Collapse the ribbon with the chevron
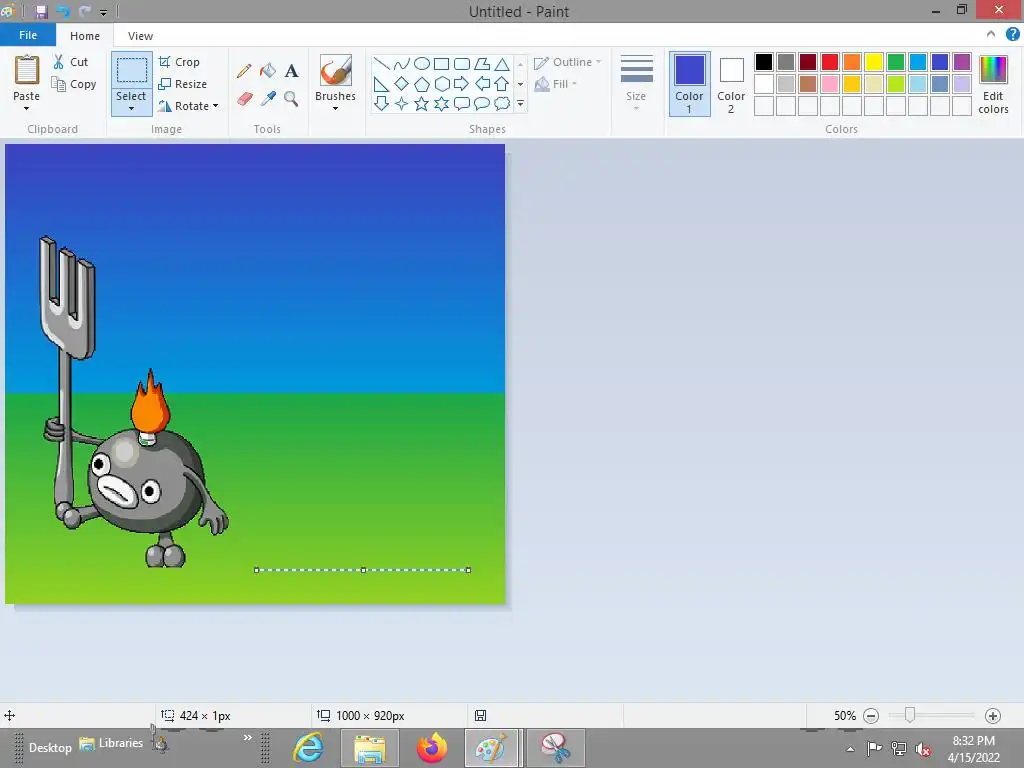 tap(991, 34)
